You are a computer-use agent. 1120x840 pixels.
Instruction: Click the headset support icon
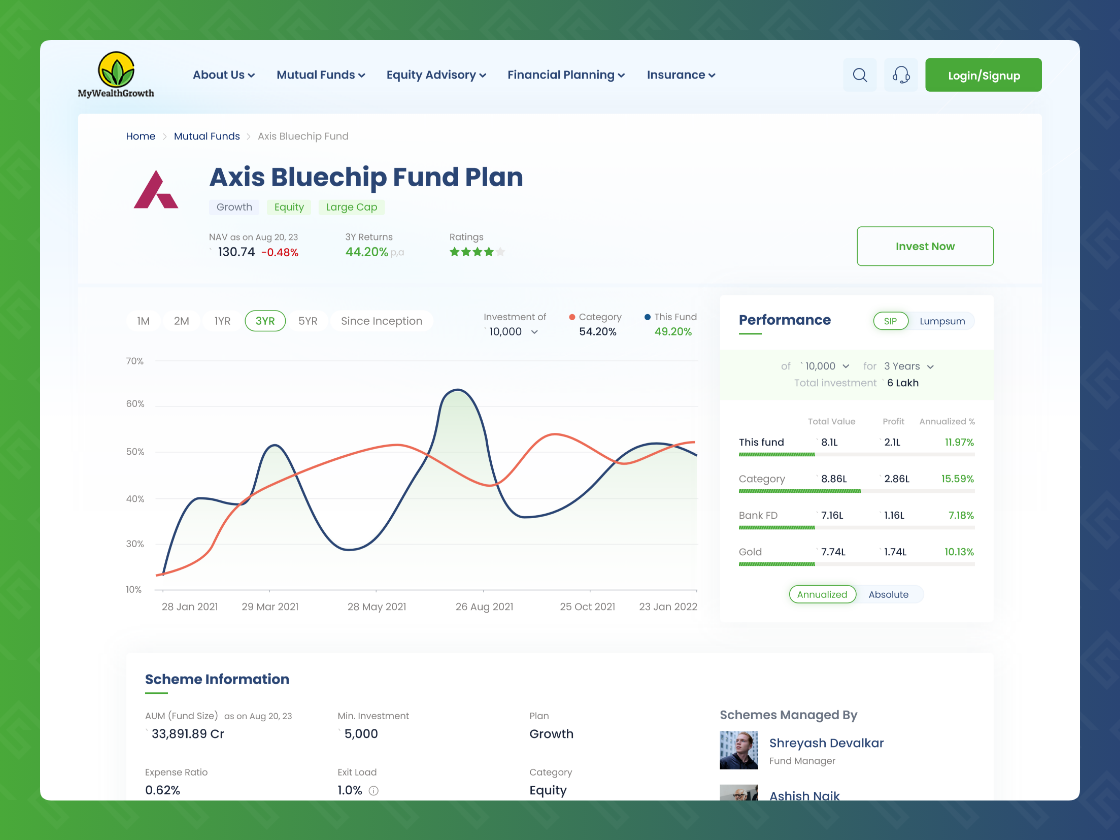(901, 75)
